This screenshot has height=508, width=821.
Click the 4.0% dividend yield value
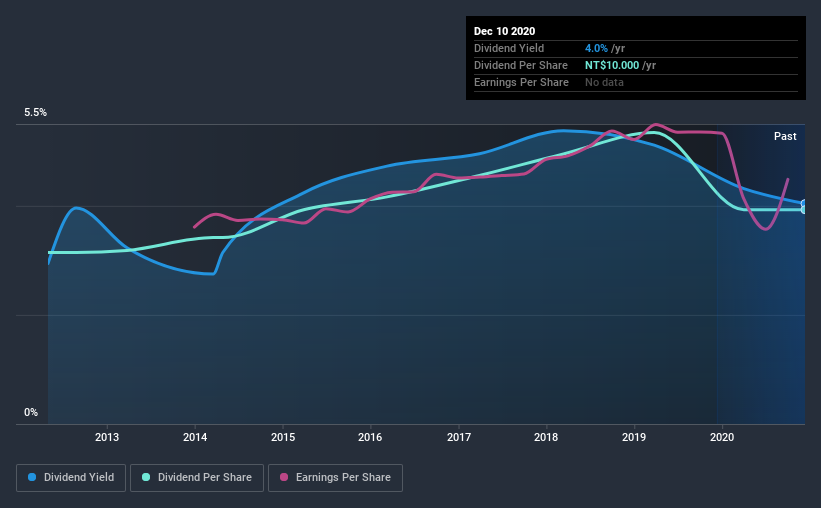pos(596,48)
